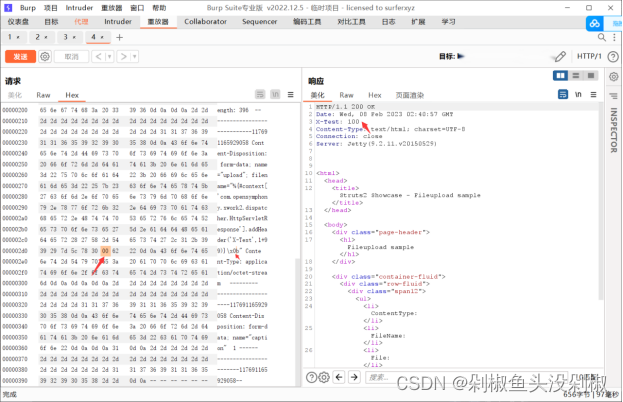Select top-bottom split layout icon

(x=576, y=75)
